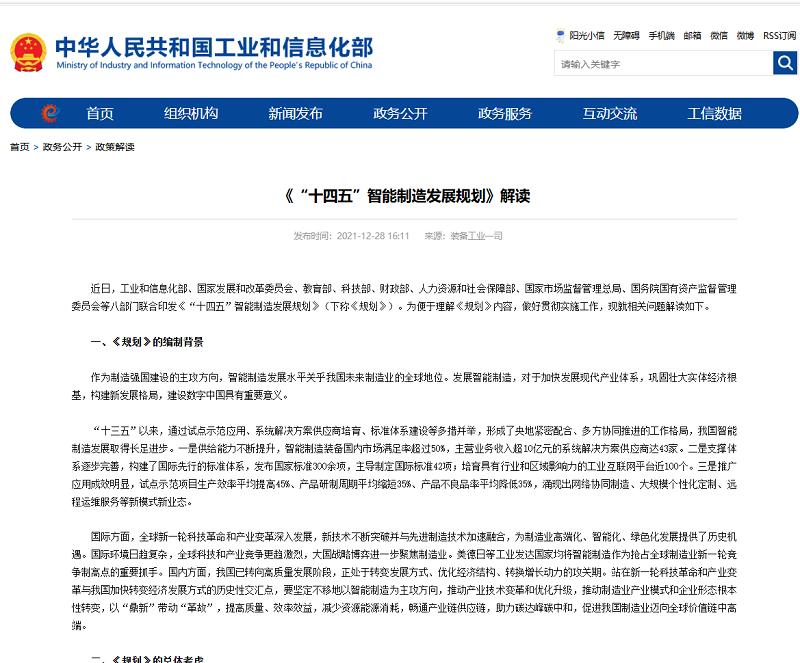The height and width of the screenshot is (663, 800).
Task: Open the 微博 link in top bar
Action: tap(745, 36)
